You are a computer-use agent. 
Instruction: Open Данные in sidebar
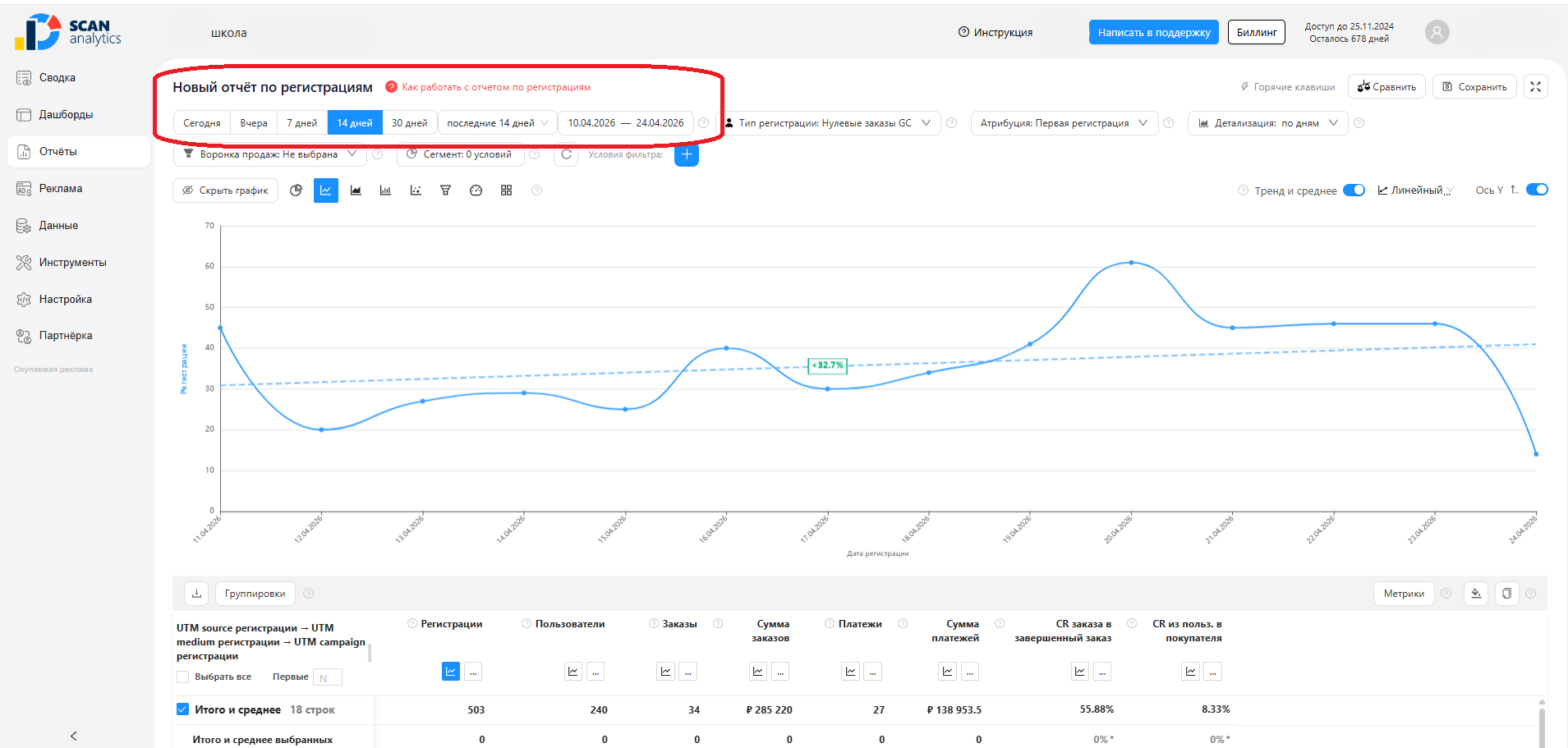tap(78, 226)
